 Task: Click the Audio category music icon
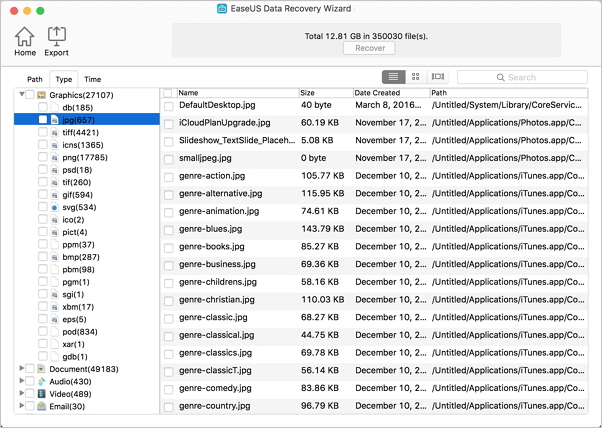coord(41,382)
